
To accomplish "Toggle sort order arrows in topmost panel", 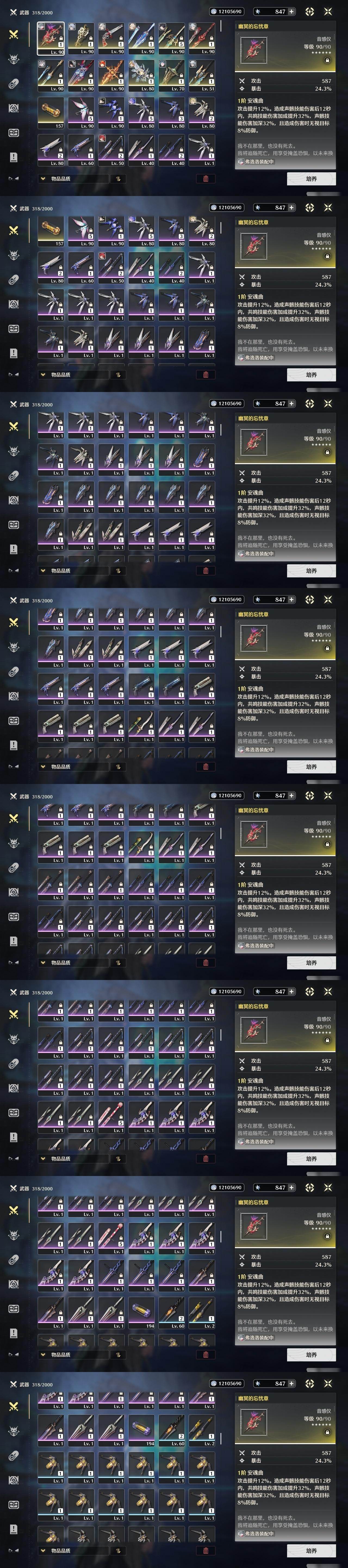I will (x=118, y=179).
